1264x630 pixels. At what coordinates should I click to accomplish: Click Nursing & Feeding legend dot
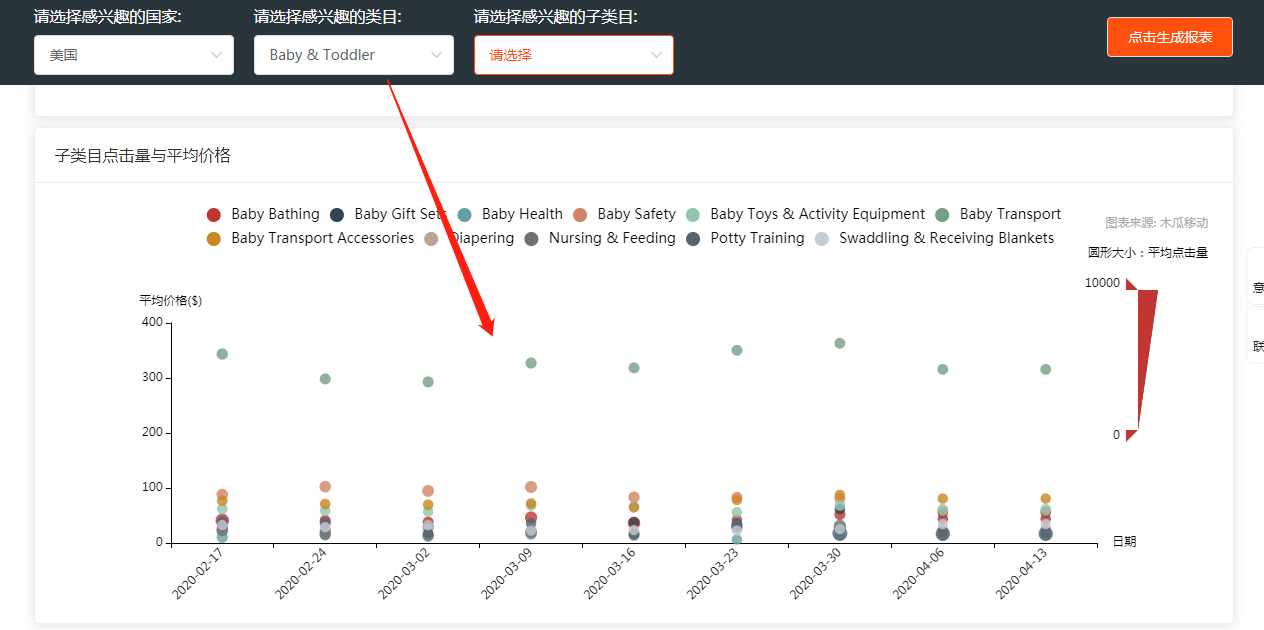click(532, 239)
